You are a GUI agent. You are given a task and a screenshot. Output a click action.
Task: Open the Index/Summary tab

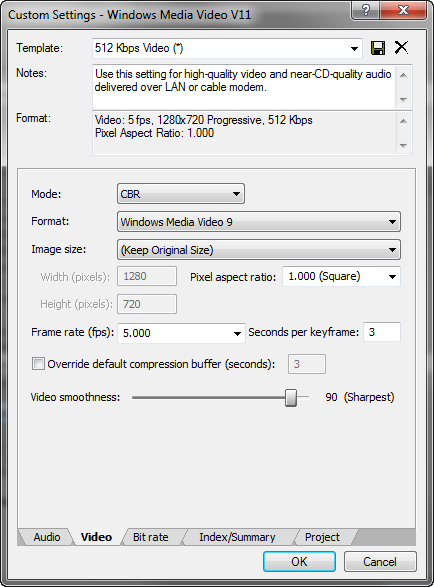(237, 537)
